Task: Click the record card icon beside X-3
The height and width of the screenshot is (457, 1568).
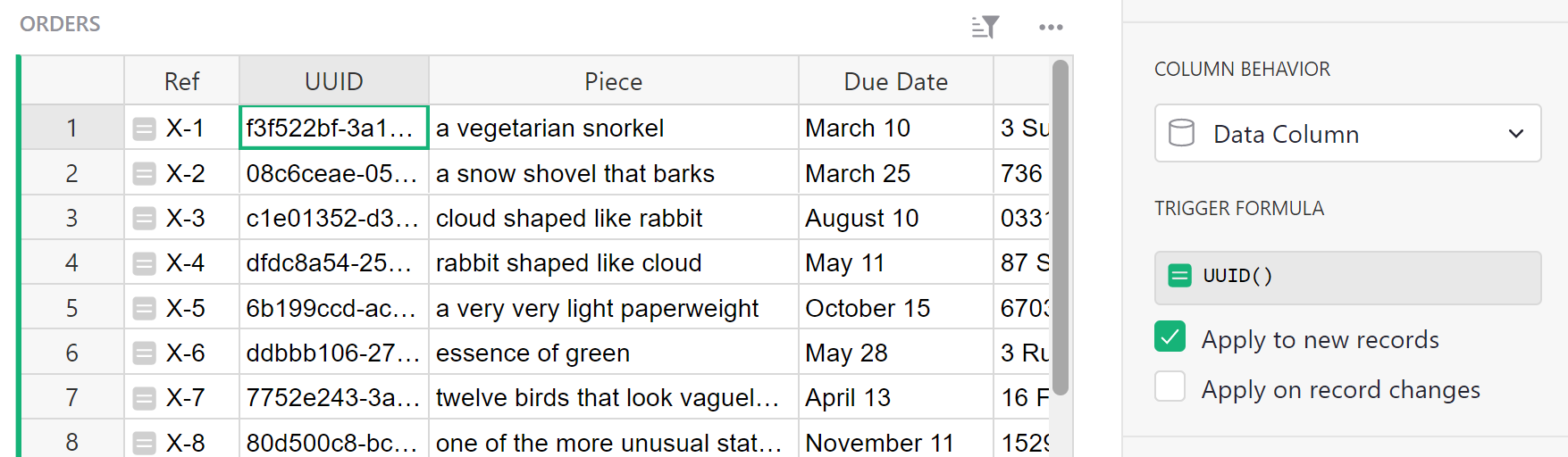Action: click(144, 219)
